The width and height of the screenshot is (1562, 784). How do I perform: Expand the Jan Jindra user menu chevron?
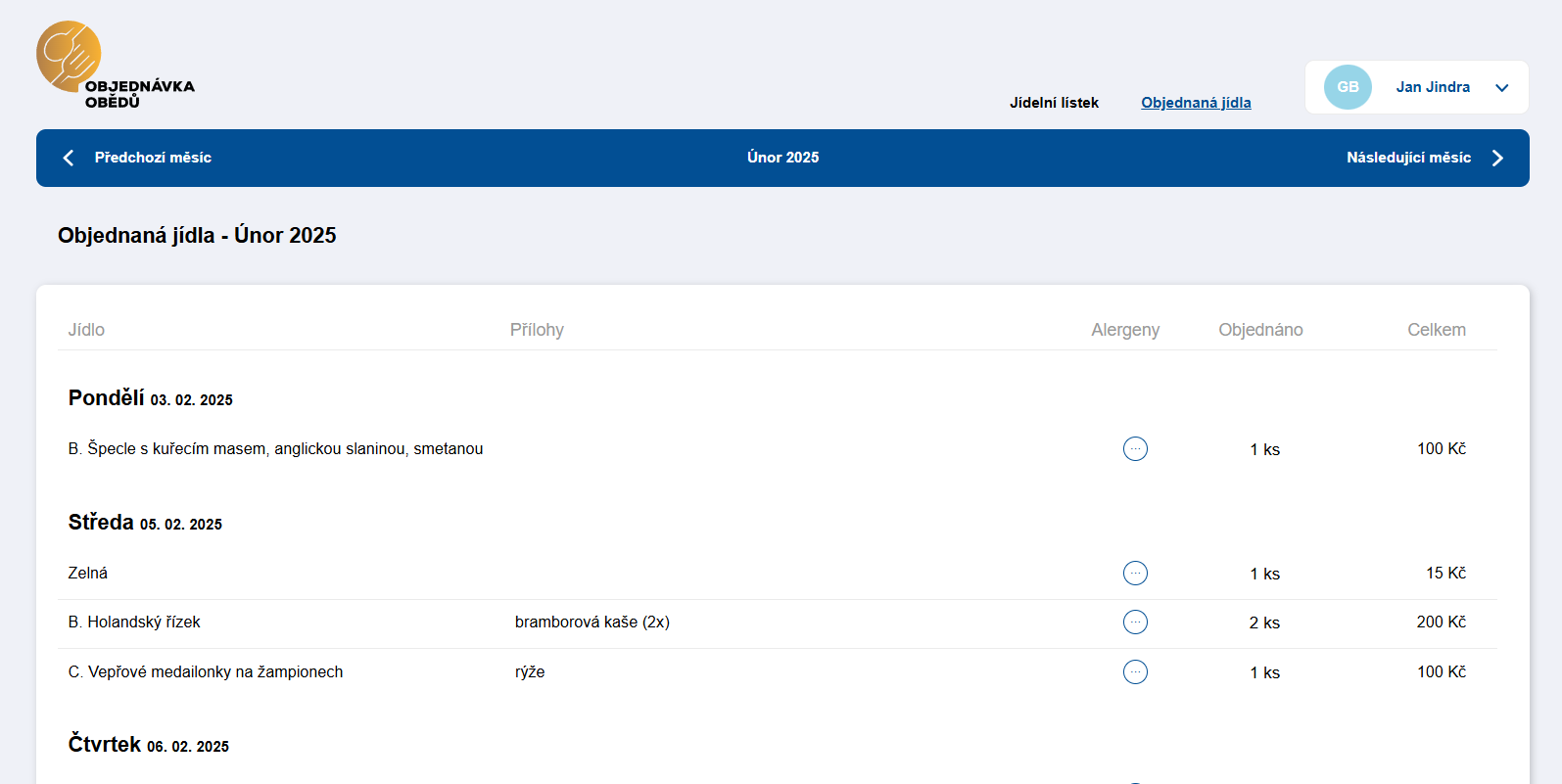(x=1501, y=88)
